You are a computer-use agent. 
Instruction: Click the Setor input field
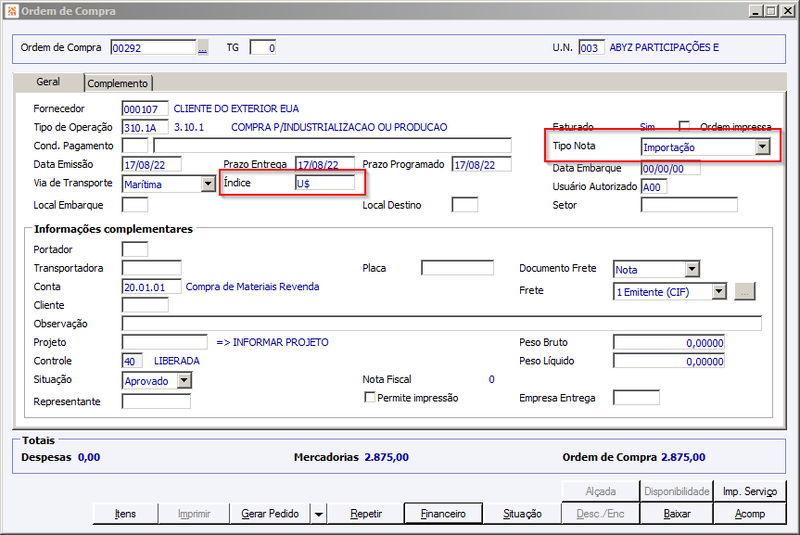689,205
